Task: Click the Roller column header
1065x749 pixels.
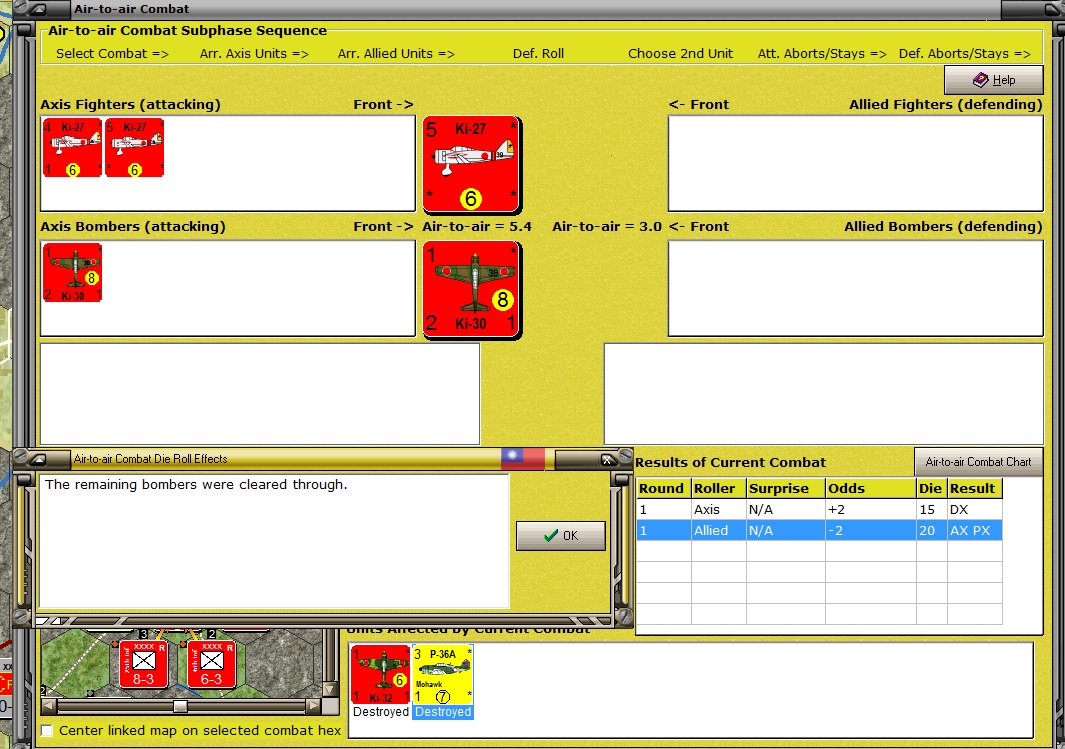Action: click(x=718, y=488)
